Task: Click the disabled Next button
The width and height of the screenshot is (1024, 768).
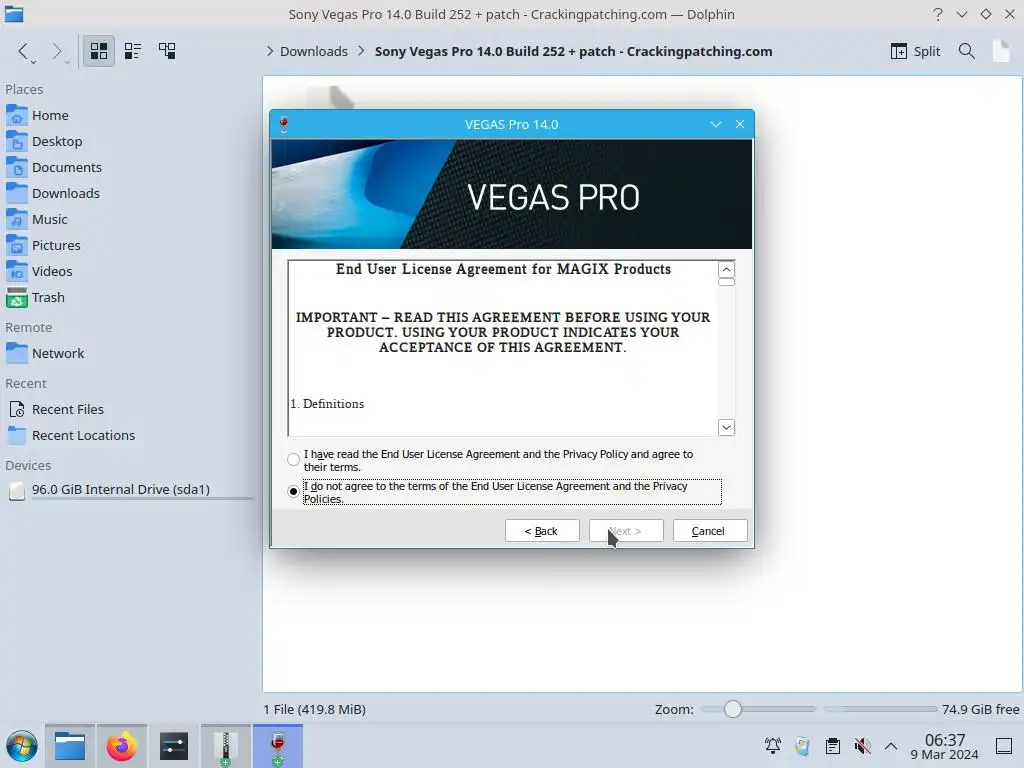Action: [626, 531]
